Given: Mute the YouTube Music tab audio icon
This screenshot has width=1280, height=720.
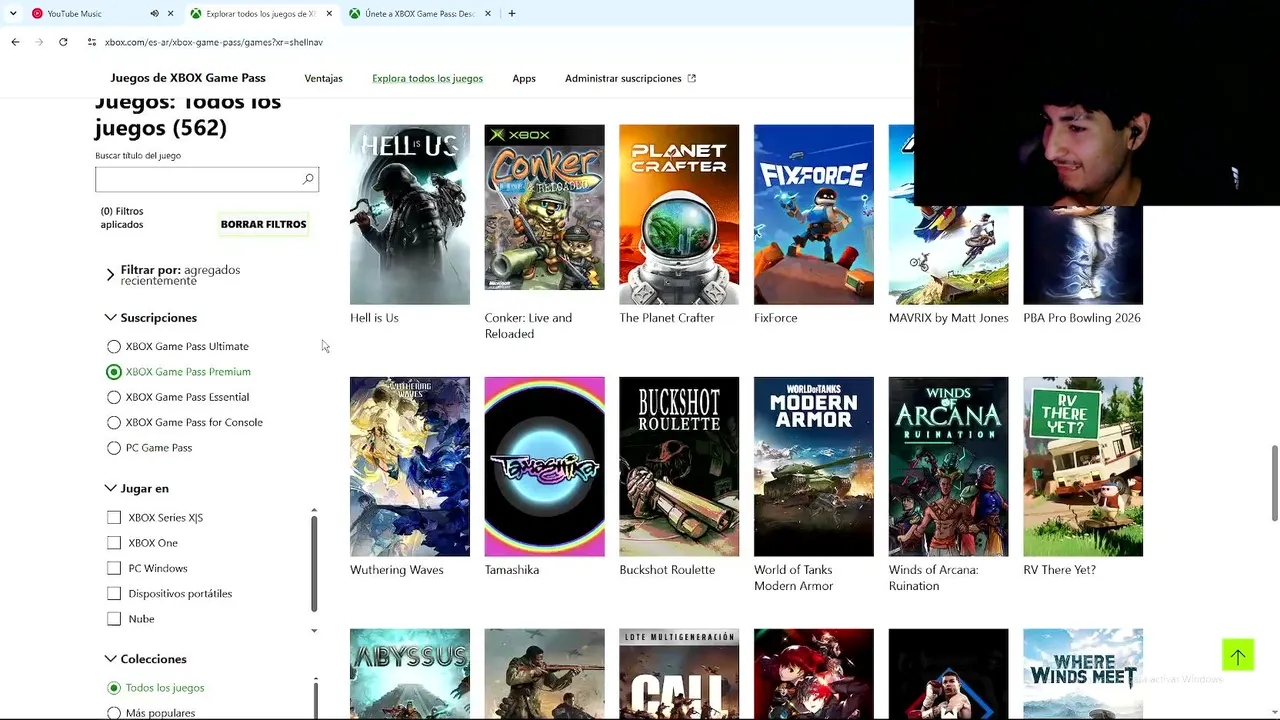Looking at the screenshot, I should click(x=154, y=14).
